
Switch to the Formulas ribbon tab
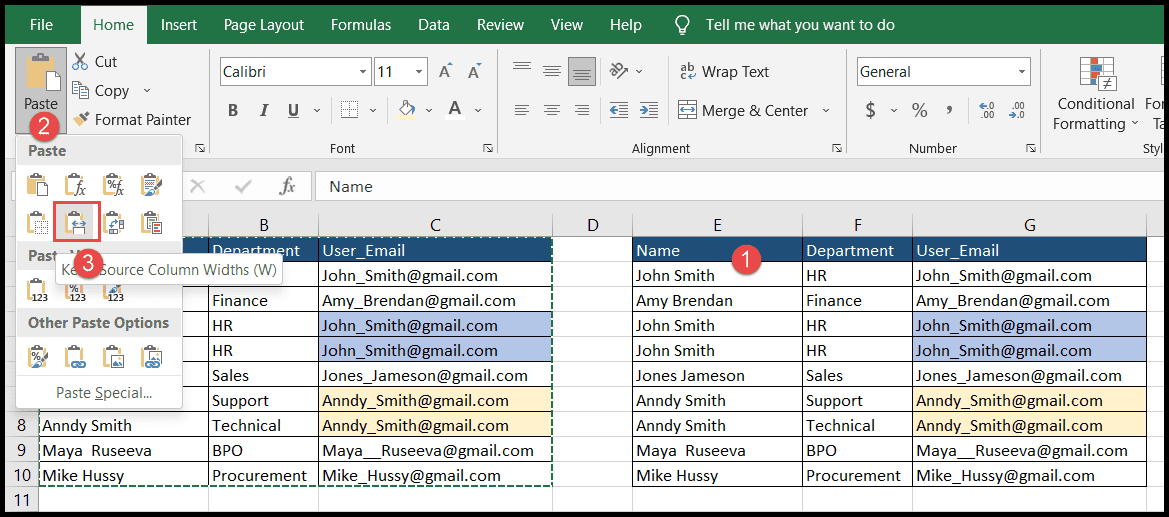pos(361,25)
